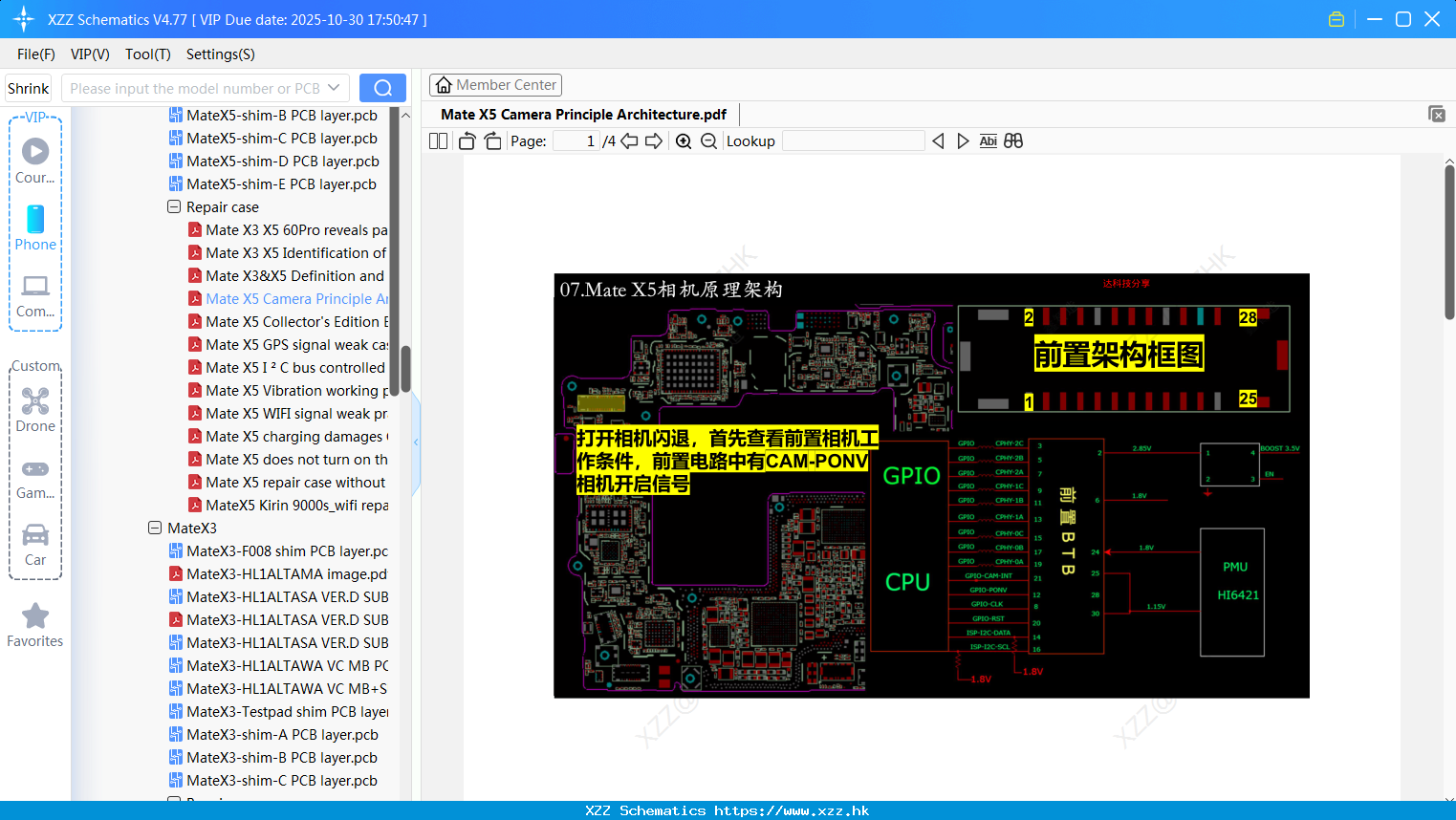Image resolution: width=1456 pixels, height=820 pixels.
Task: Toggle the Abi whole-word match option
Action: (988, 141)
